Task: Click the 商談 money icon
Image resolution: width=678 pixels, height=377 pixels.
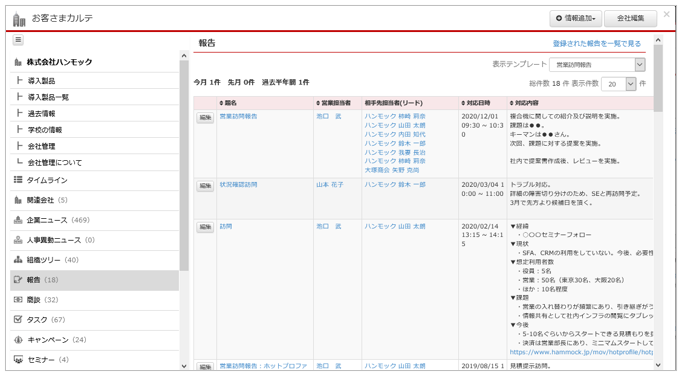Action: point(18,300)
